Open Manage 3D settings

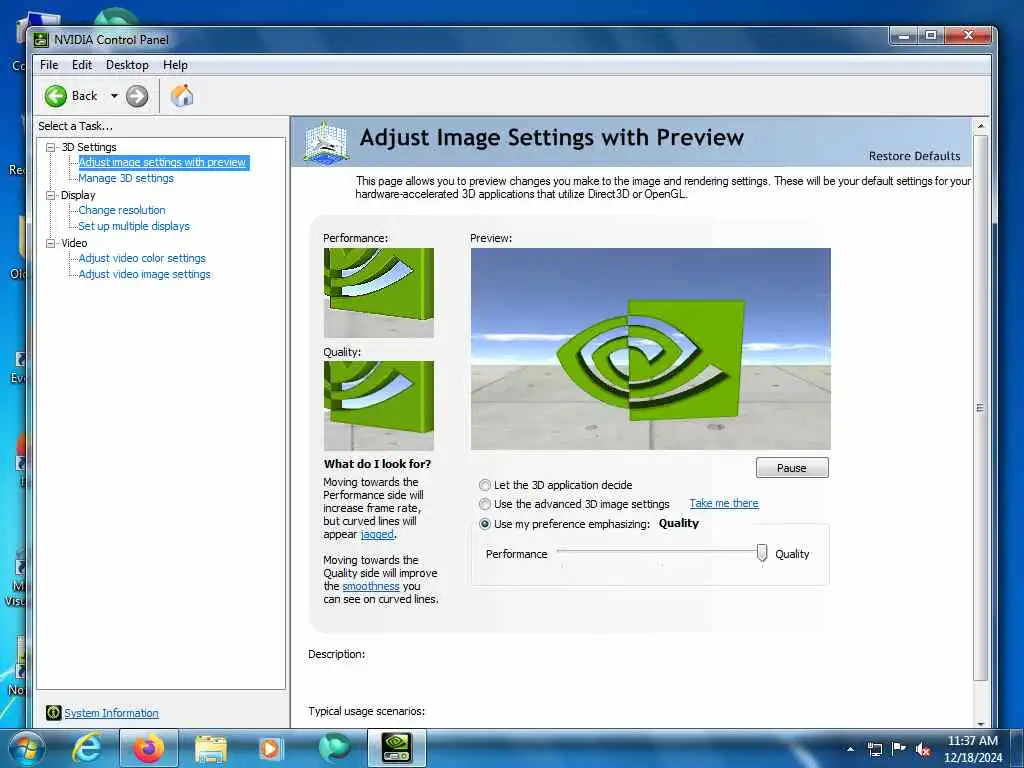pyautogui.click(x=126, y=178)
